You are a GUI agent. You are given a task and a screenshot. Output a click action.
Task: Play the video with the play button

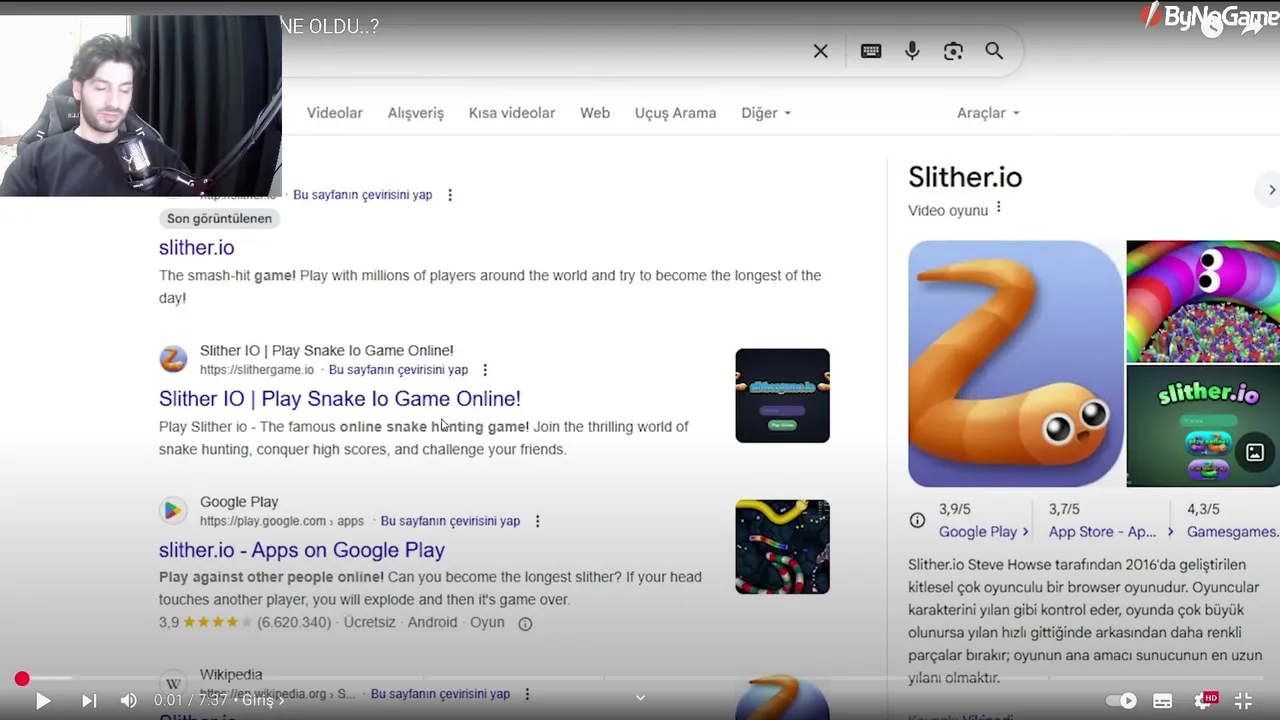[x=43, y=701]
